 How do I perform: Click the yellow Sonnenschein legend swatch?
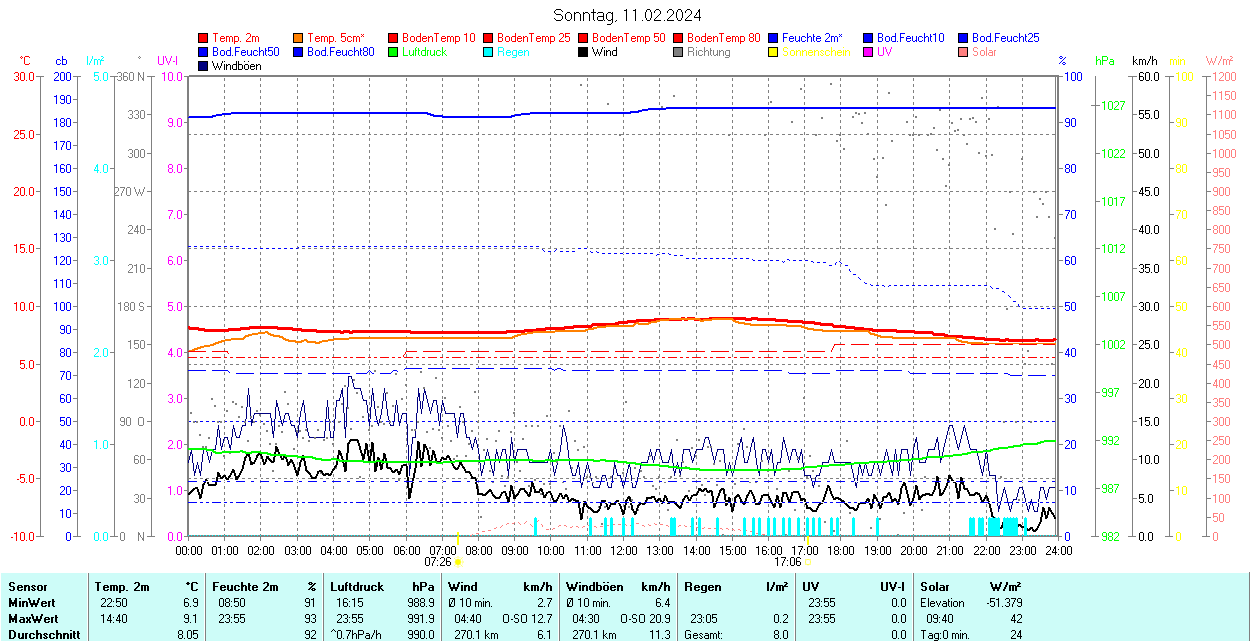coord(773,52)
